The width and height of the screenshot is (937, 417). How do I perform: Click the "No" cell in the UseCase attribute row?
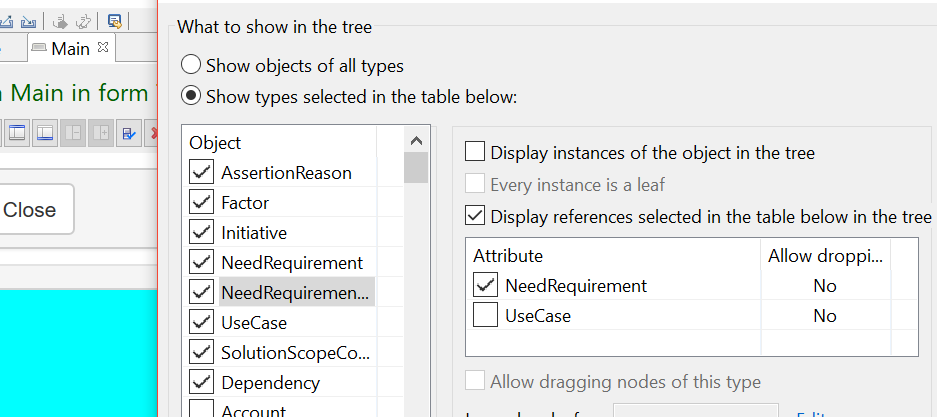click(825, 316)
